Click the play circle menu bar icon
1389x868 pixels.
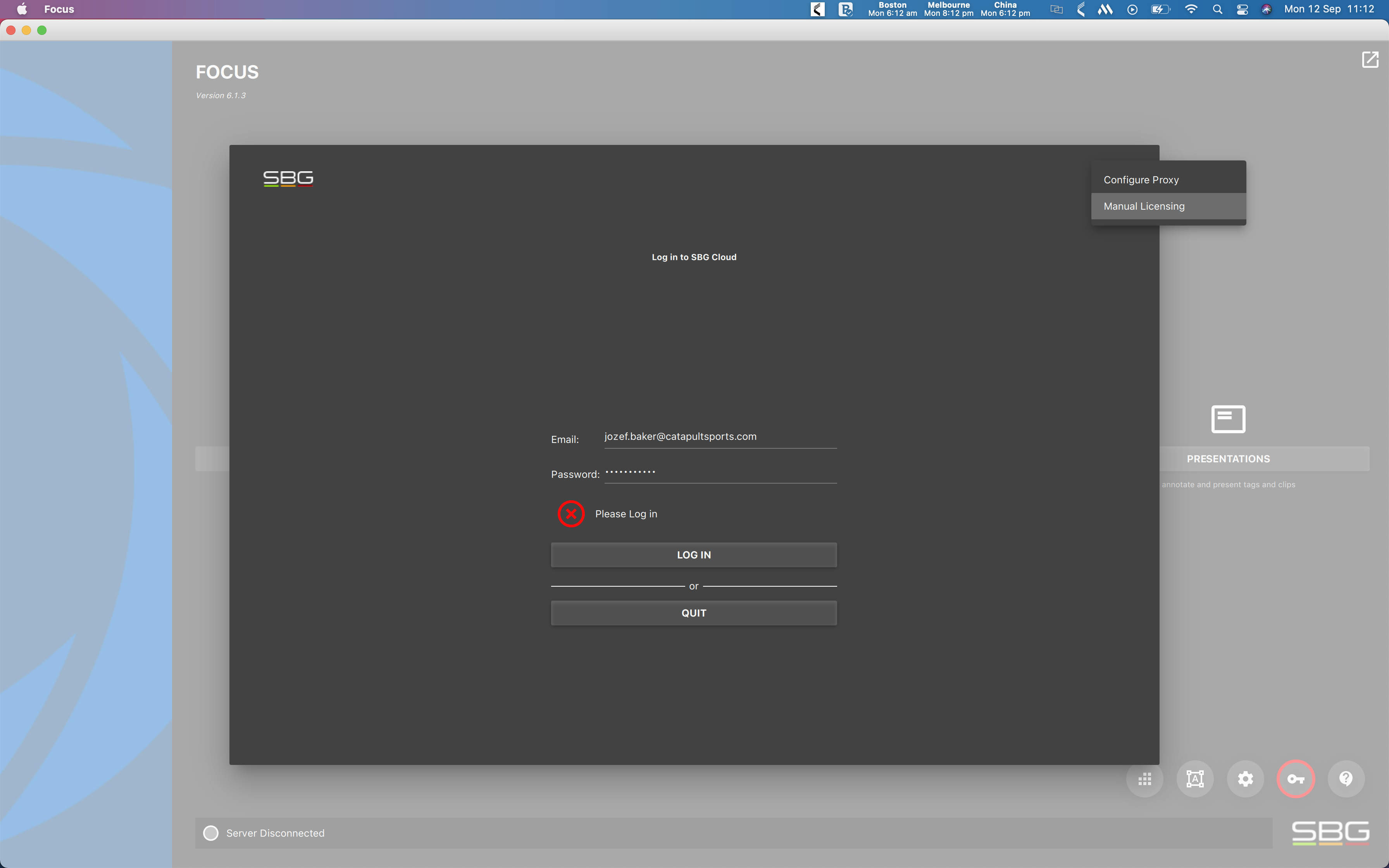click(1132, 9)
